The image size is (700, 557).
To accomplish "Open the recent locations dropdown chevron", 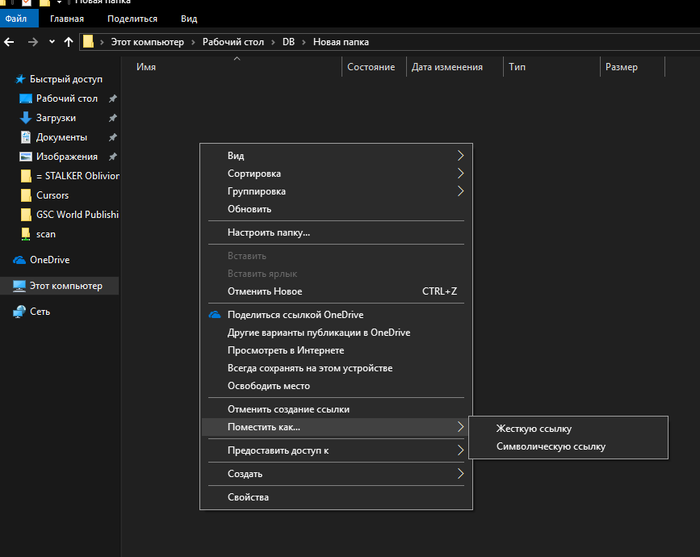I will click(x=52, y=42).
